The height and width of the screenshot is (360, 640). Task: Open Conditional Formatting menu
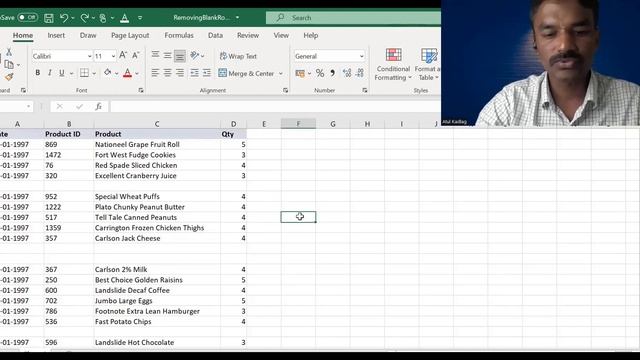click(393, 64)
